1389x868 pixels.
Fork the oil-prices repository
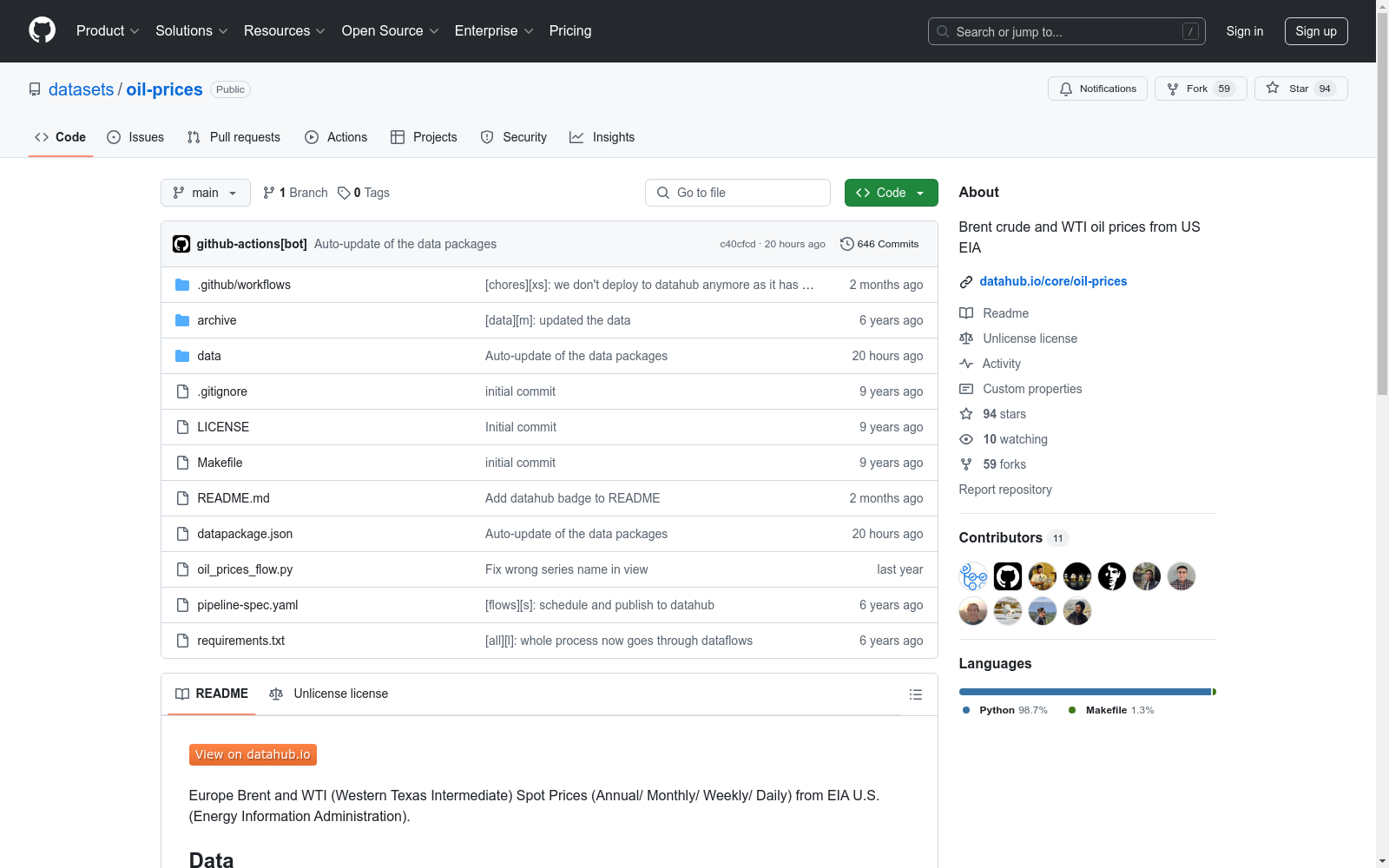(x=1201, y=89)
